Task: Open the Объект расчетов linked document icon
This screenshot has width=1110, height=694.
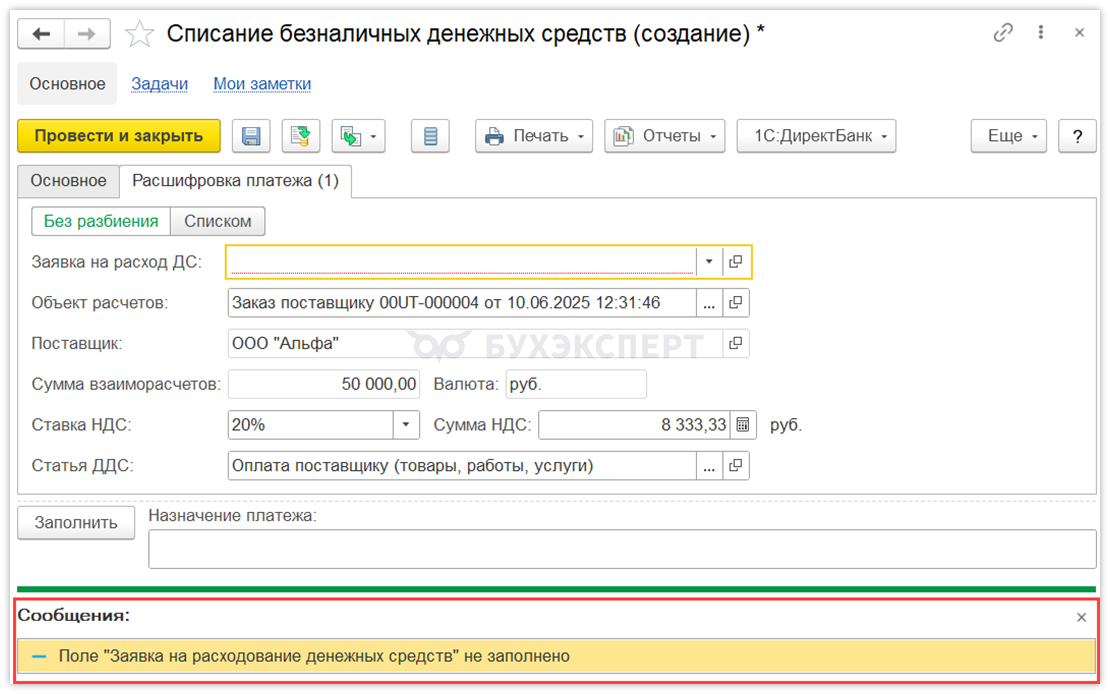Action: [736, 302]
